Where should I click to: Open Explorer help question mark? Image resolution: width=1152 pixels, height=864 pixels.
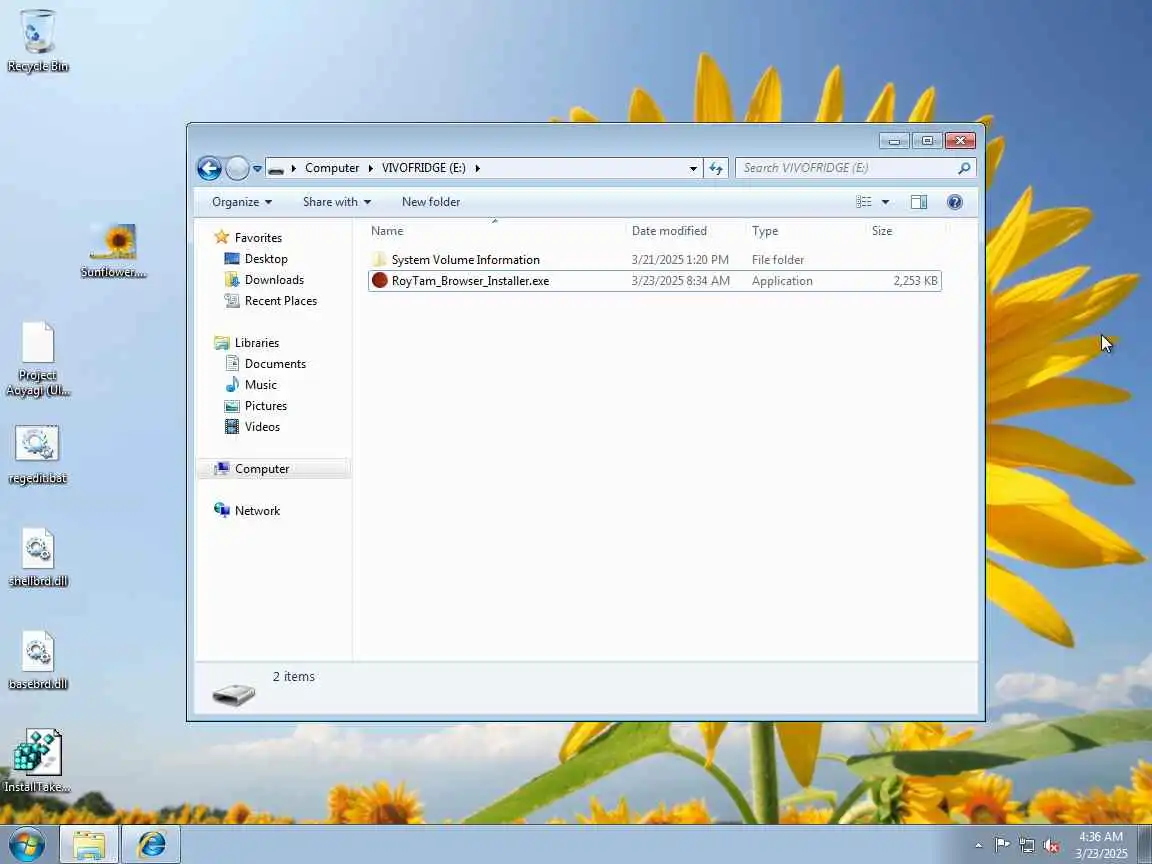[x=955, y=202]
